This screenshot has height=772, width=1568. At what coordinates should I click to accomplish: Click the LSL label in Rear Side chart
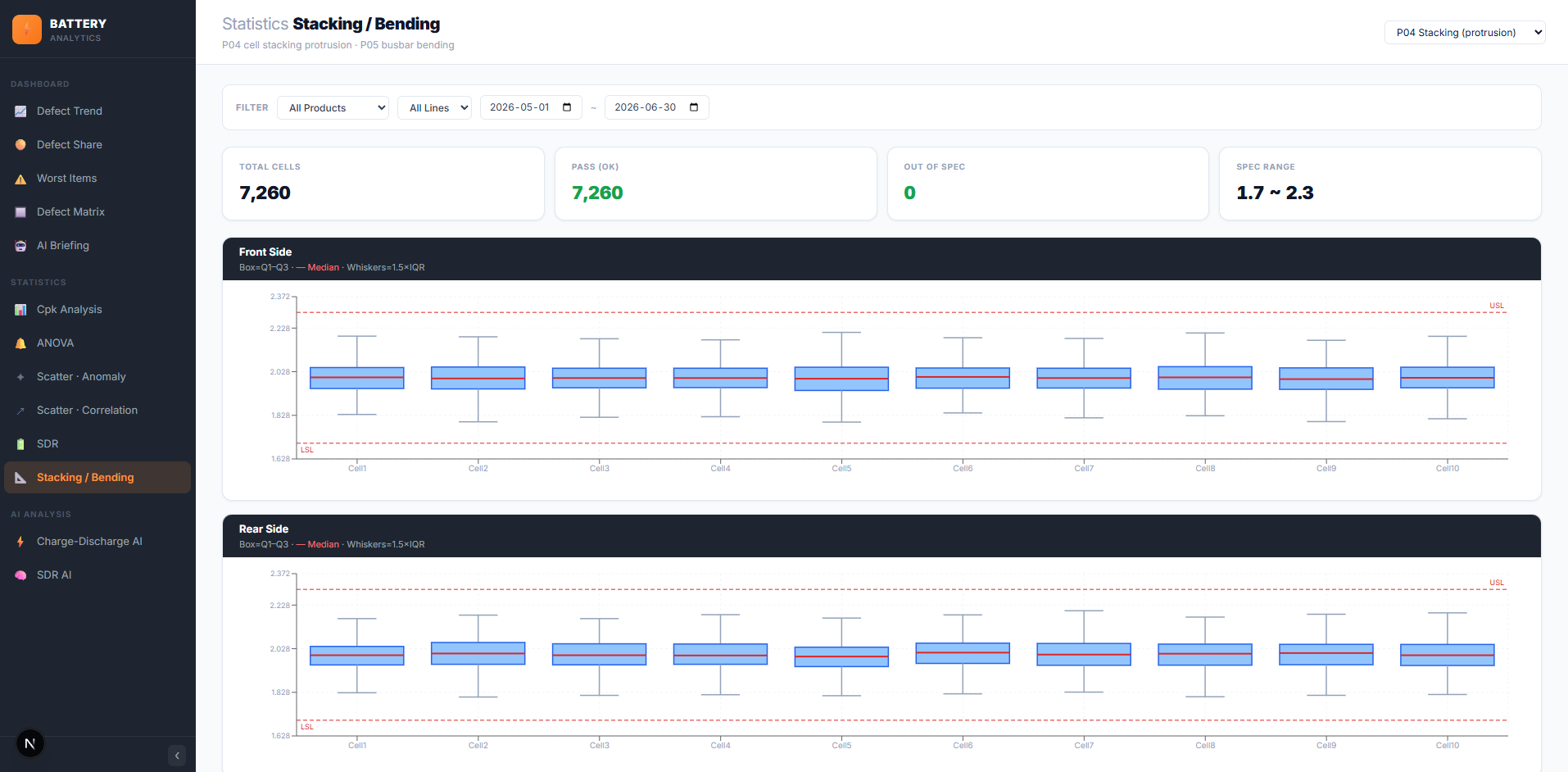point(307,727)
